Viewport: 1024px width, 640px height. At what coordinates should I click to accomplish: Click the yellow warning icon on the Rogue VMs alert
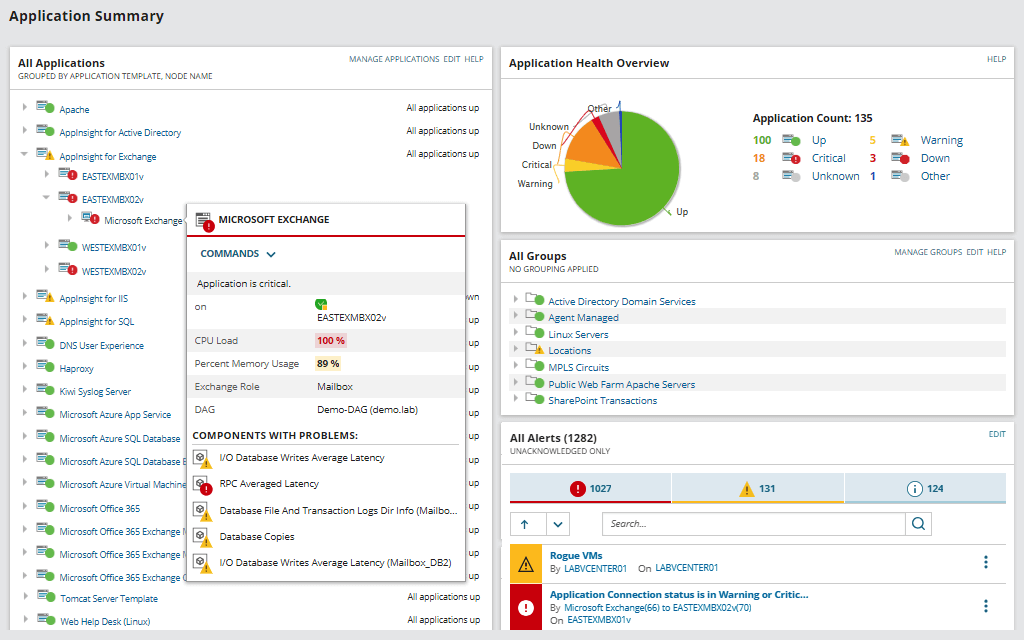(x=525, y=563)
